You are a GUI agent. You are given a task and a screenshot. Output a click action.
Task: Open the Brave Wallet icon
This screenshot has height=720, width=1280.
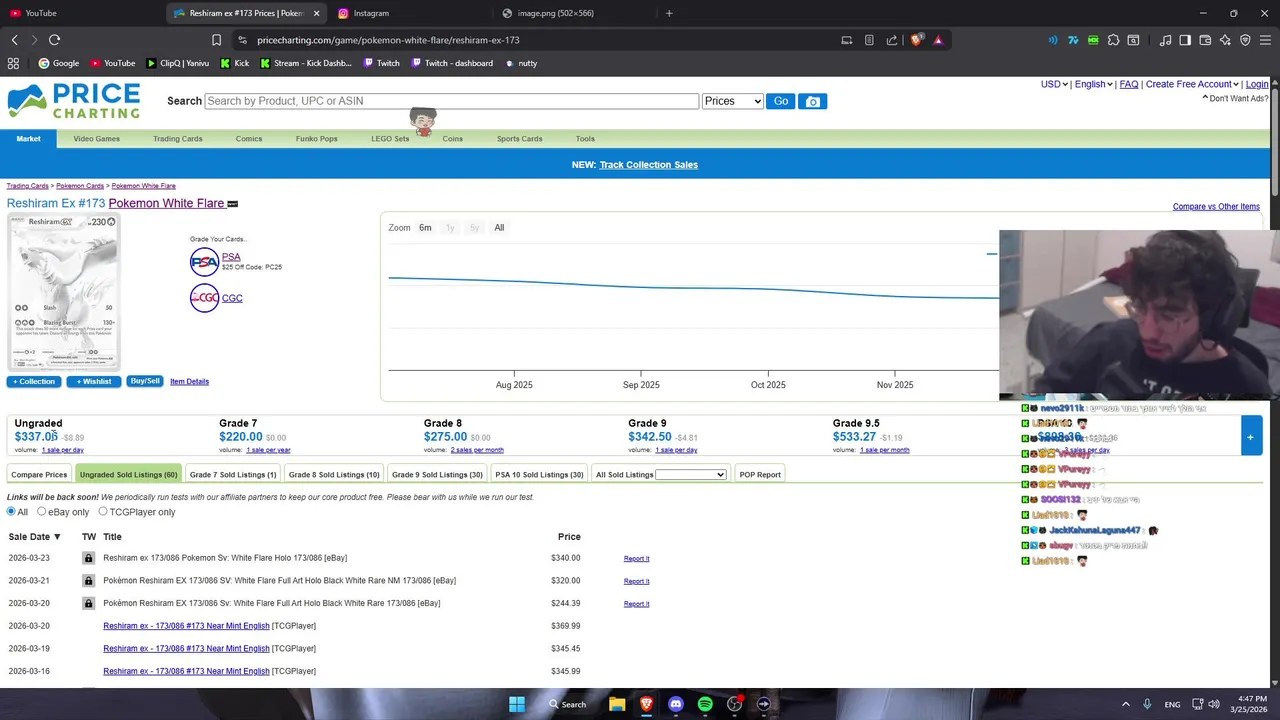click(x=1205, y=40)
